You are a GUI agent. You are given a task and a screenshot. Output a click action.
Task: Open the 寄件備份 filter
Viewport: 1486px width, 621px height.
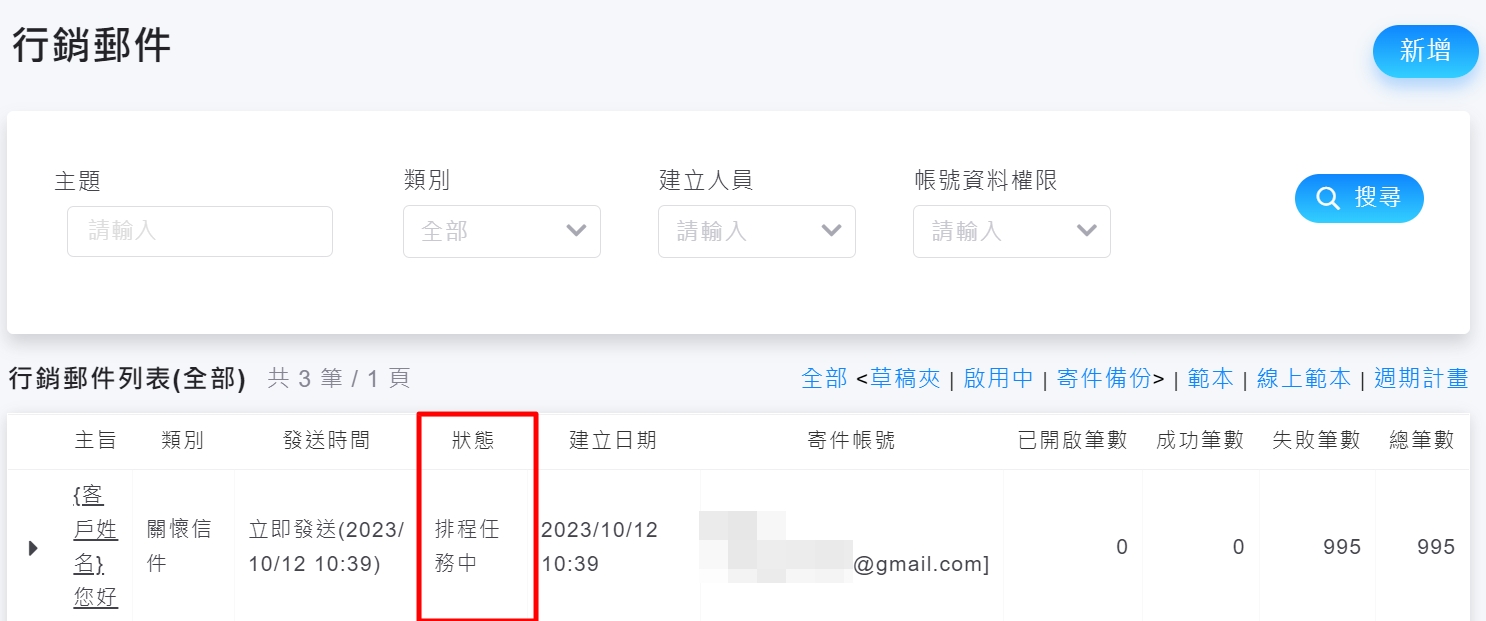coord(1104,378)
